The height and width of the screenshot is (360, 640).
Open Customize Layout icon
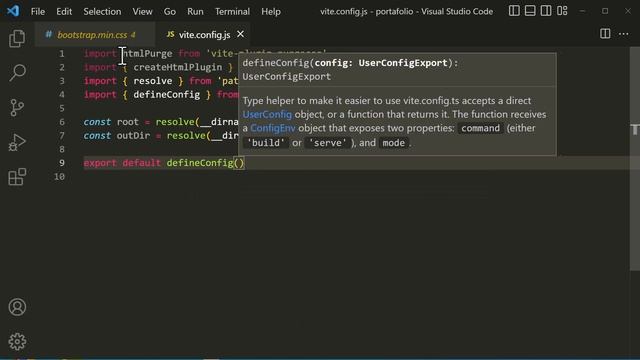tap(562, 11)
